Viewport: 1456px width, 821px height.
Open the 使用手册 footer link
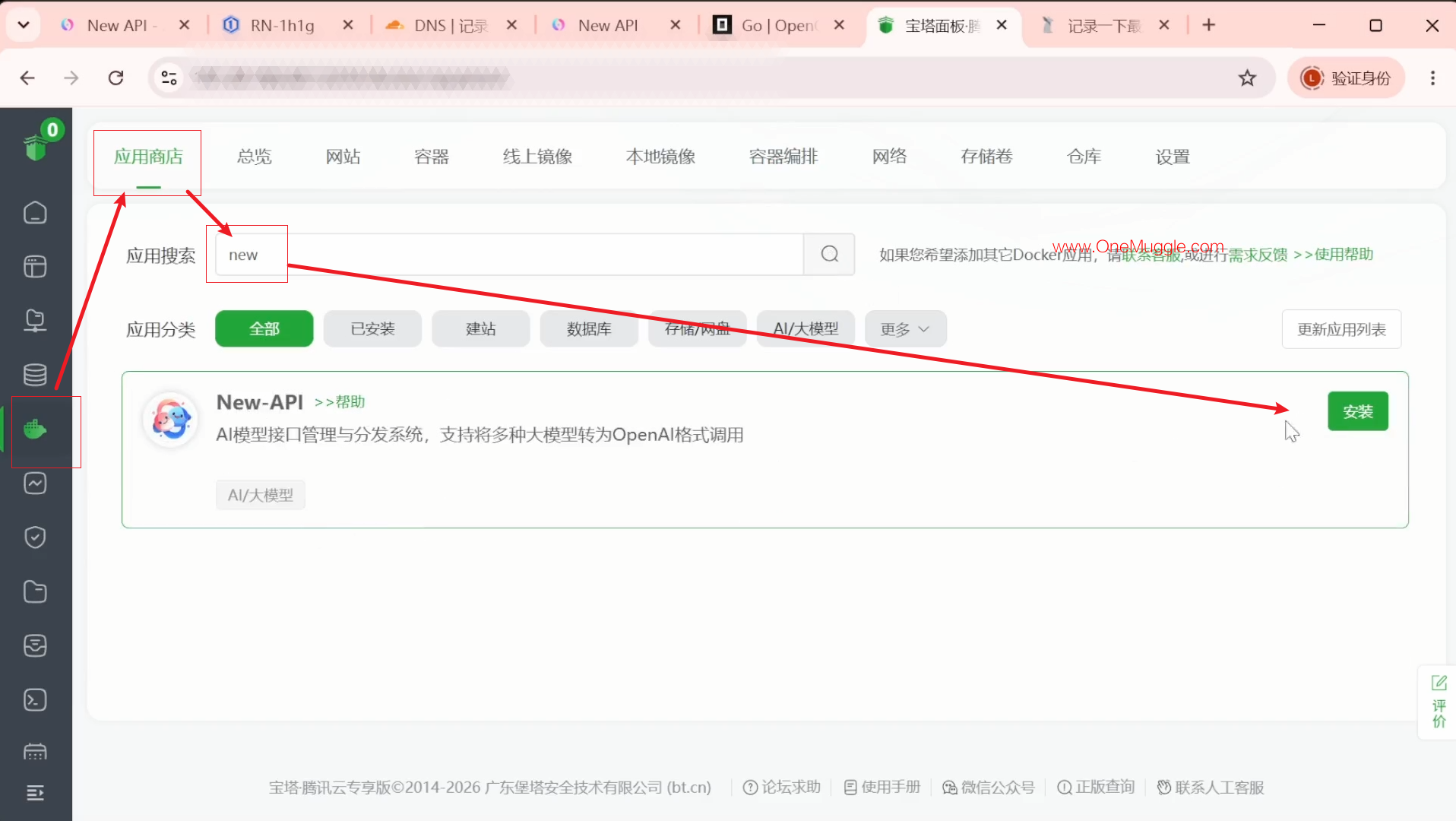pyautogui.click(x=882, y=787)
